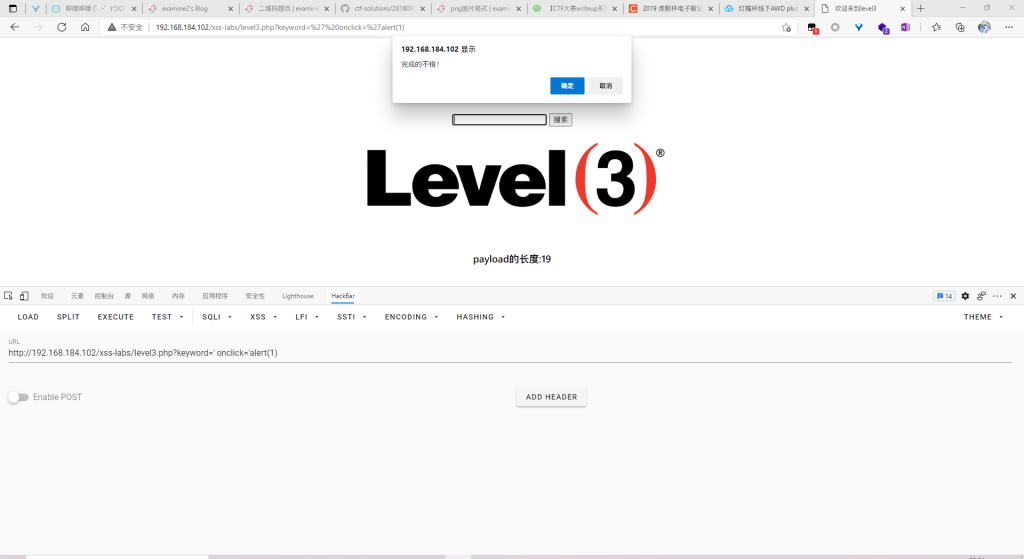Switch to the 红帽杯线下AWD plus tab
Viewport: 1024px width, 559px height.
pyautogui.click(x=766, y=8)
